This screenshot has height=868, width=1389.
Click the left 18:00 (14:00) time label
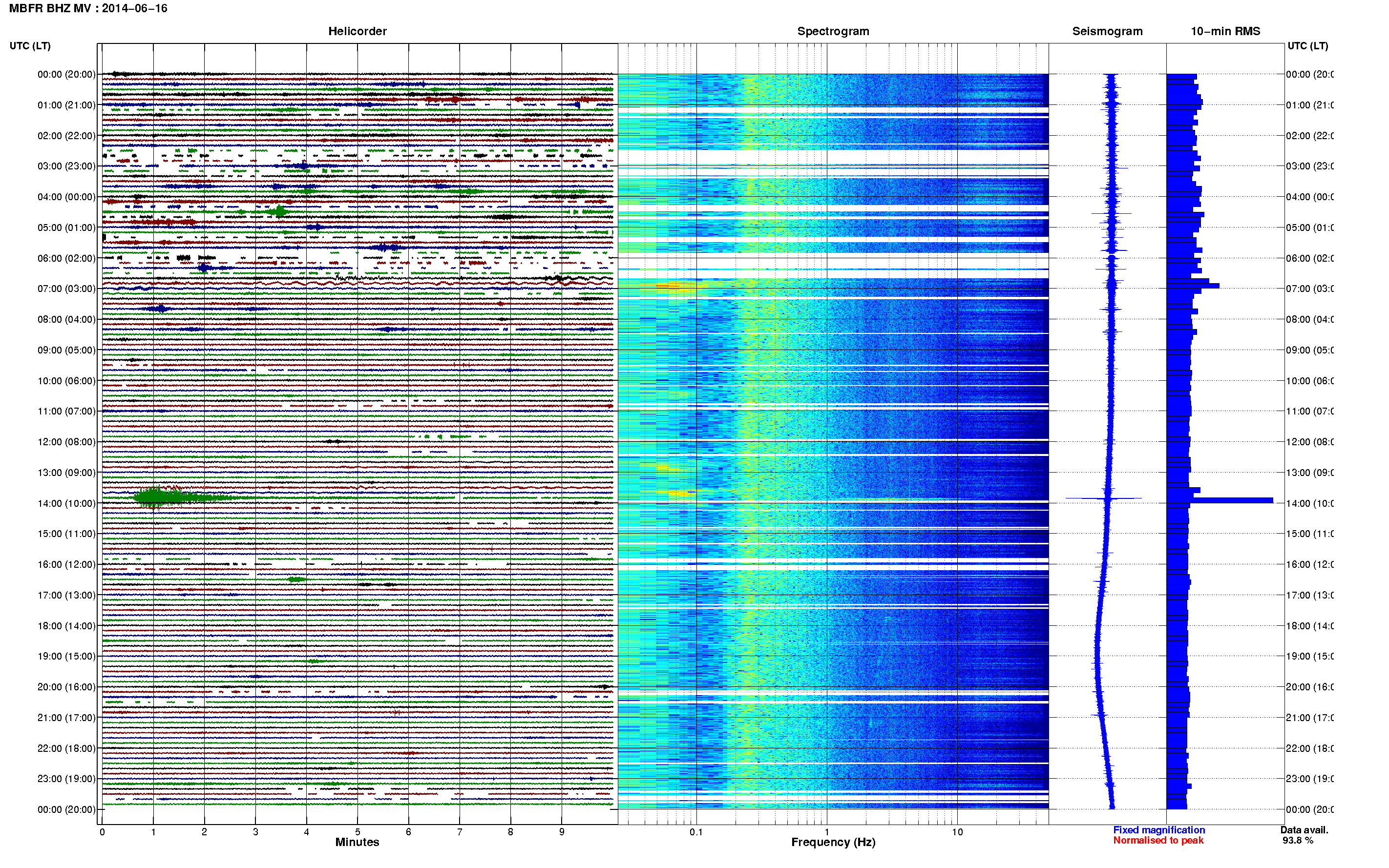[x=66, y=626]
